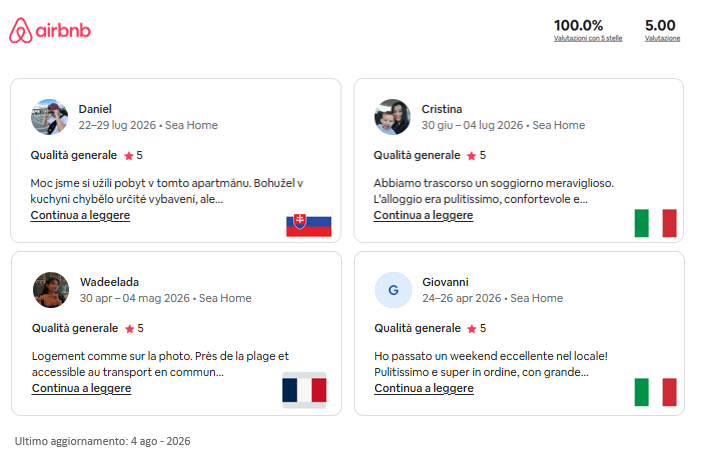This screenshot has width=711, height=452.
Task: Click the star icon in Cristina's rating
Action: (x=472, y=156)
